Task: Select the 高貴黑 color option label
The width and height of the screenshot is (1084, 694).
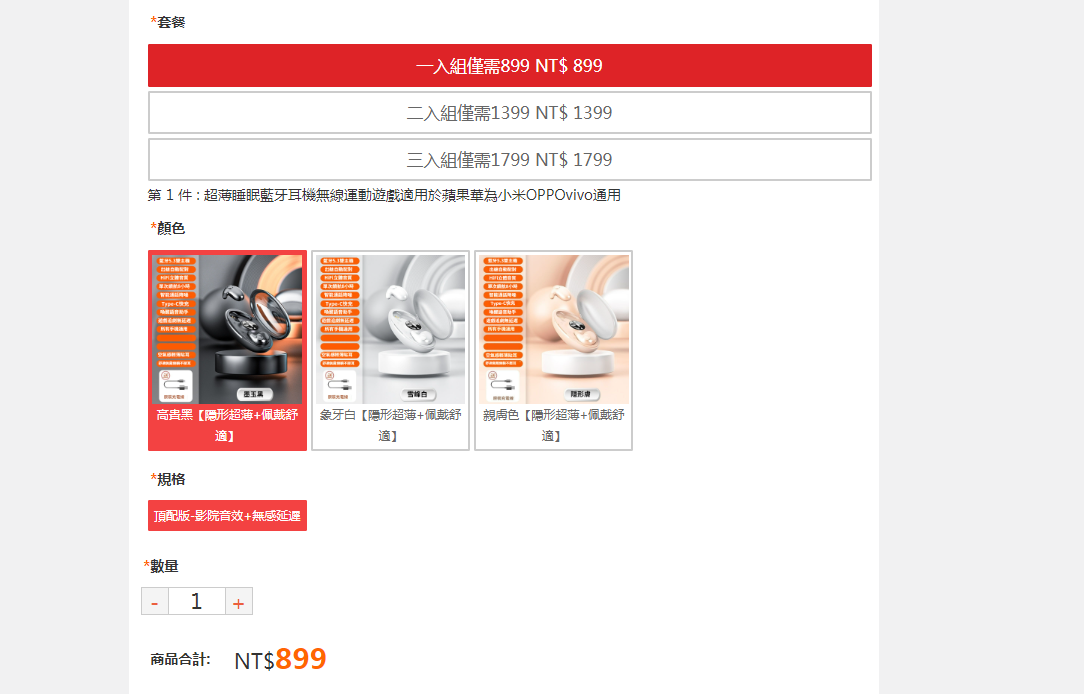Action: point(227,425)
